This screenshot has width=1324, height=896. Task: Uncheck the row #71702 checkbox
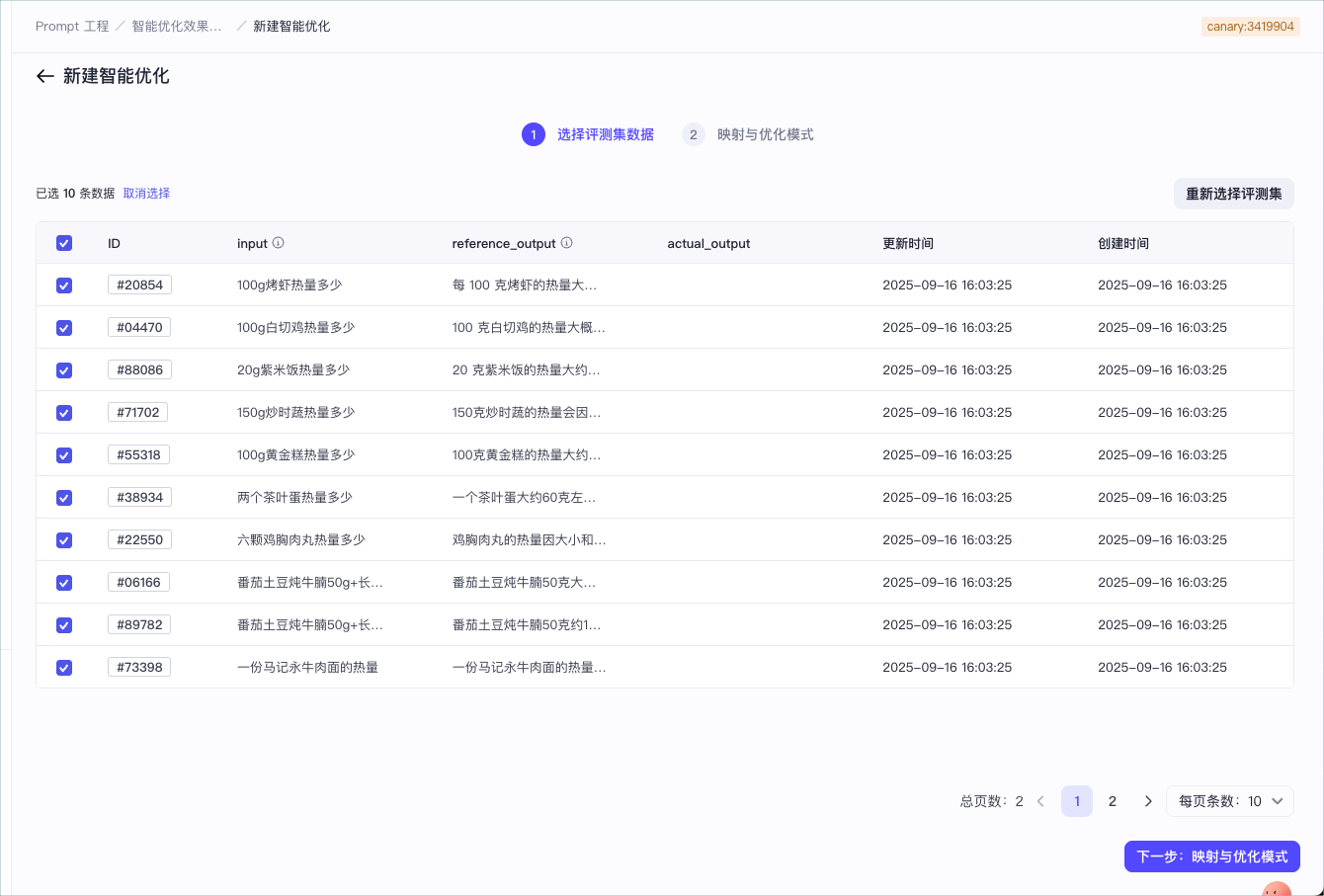click(64, 413)
